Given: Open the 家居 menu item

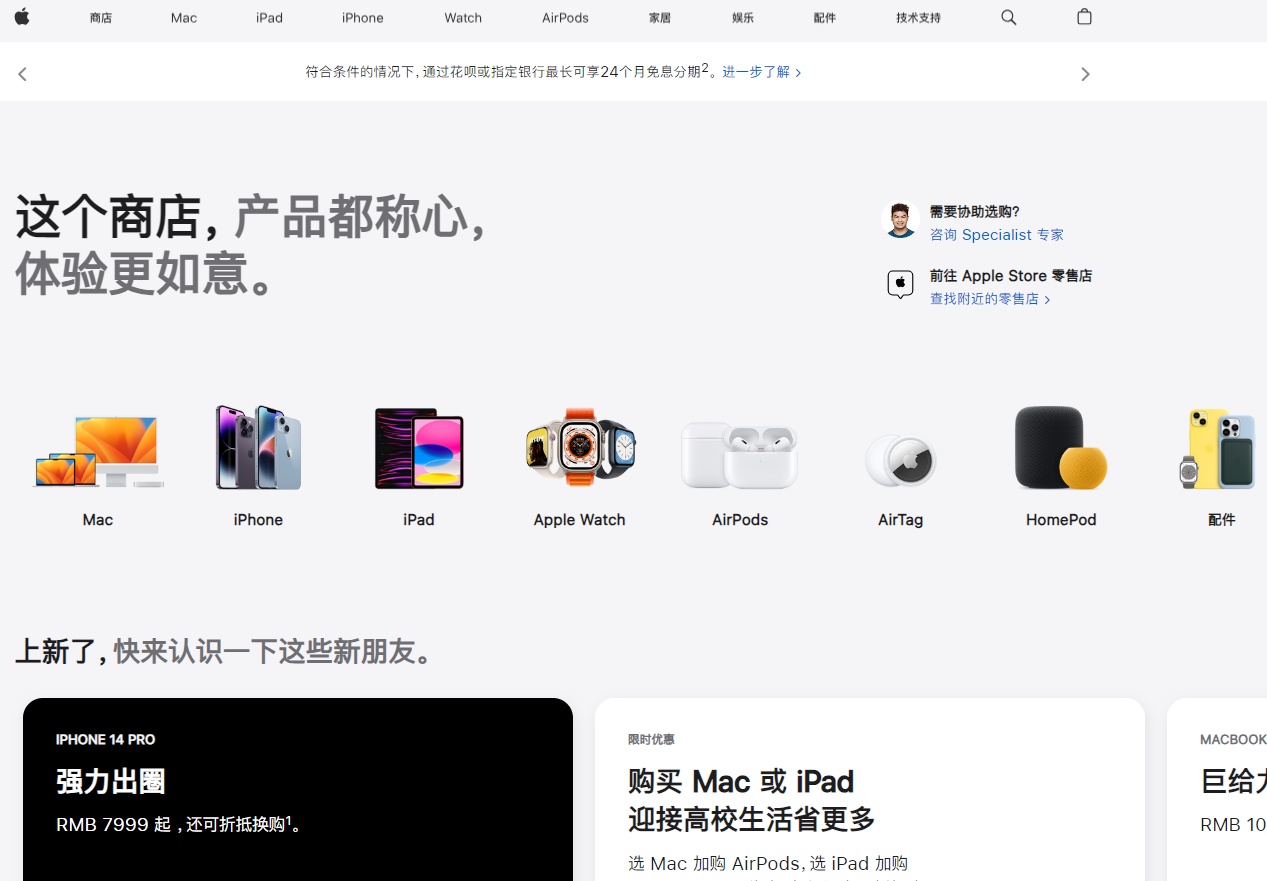Looking at the screenshot, I should (x=660, y=18).
